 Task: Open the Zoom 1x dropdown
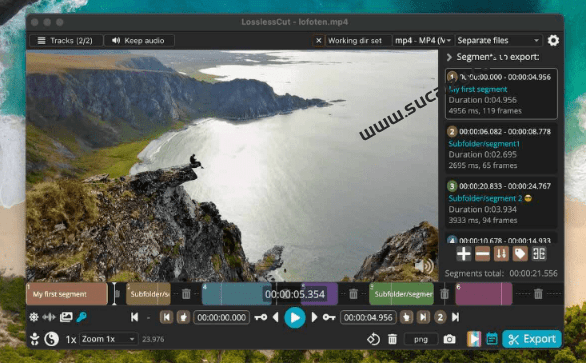108,339
